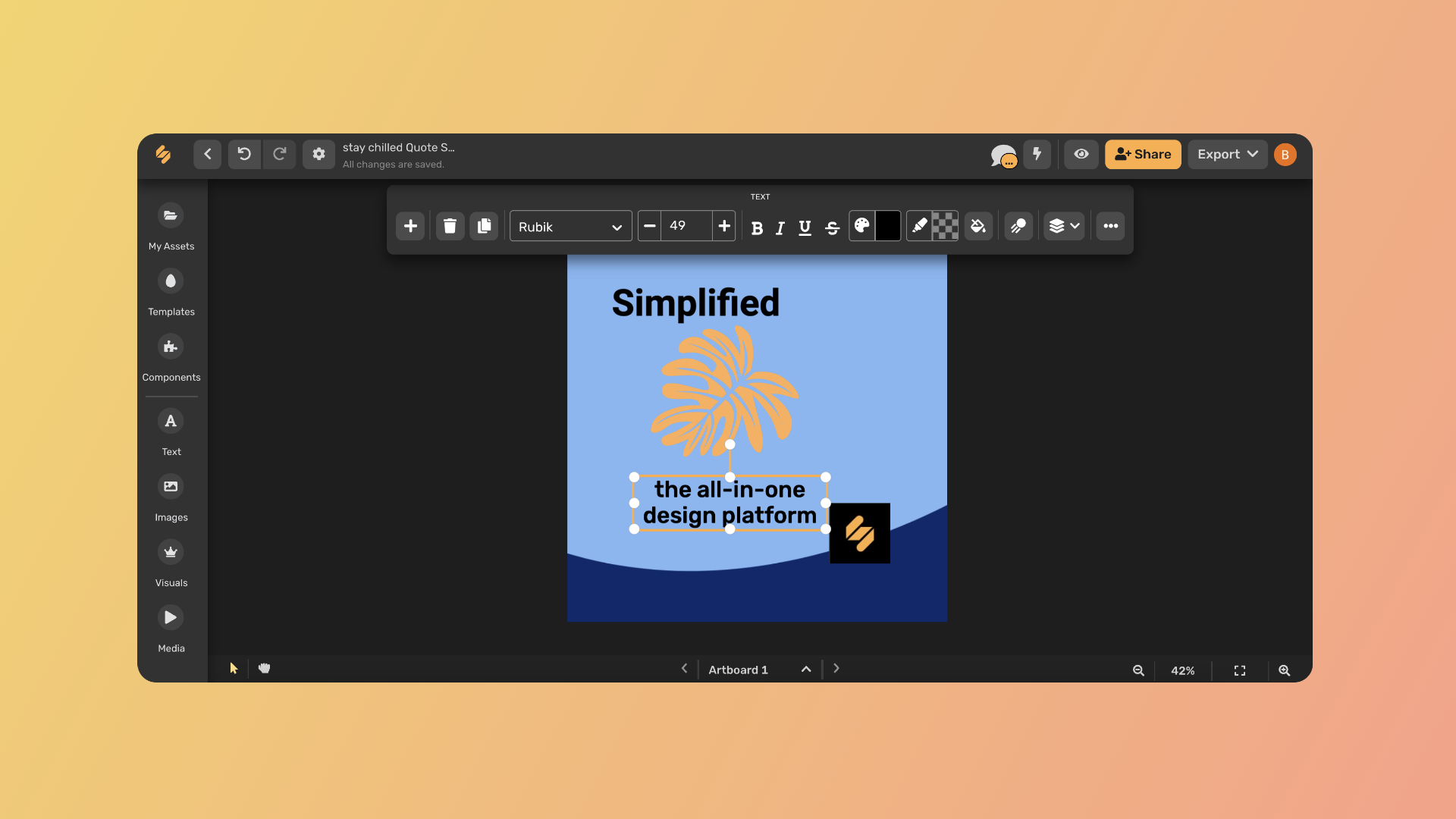Open project settings gear

318,154
